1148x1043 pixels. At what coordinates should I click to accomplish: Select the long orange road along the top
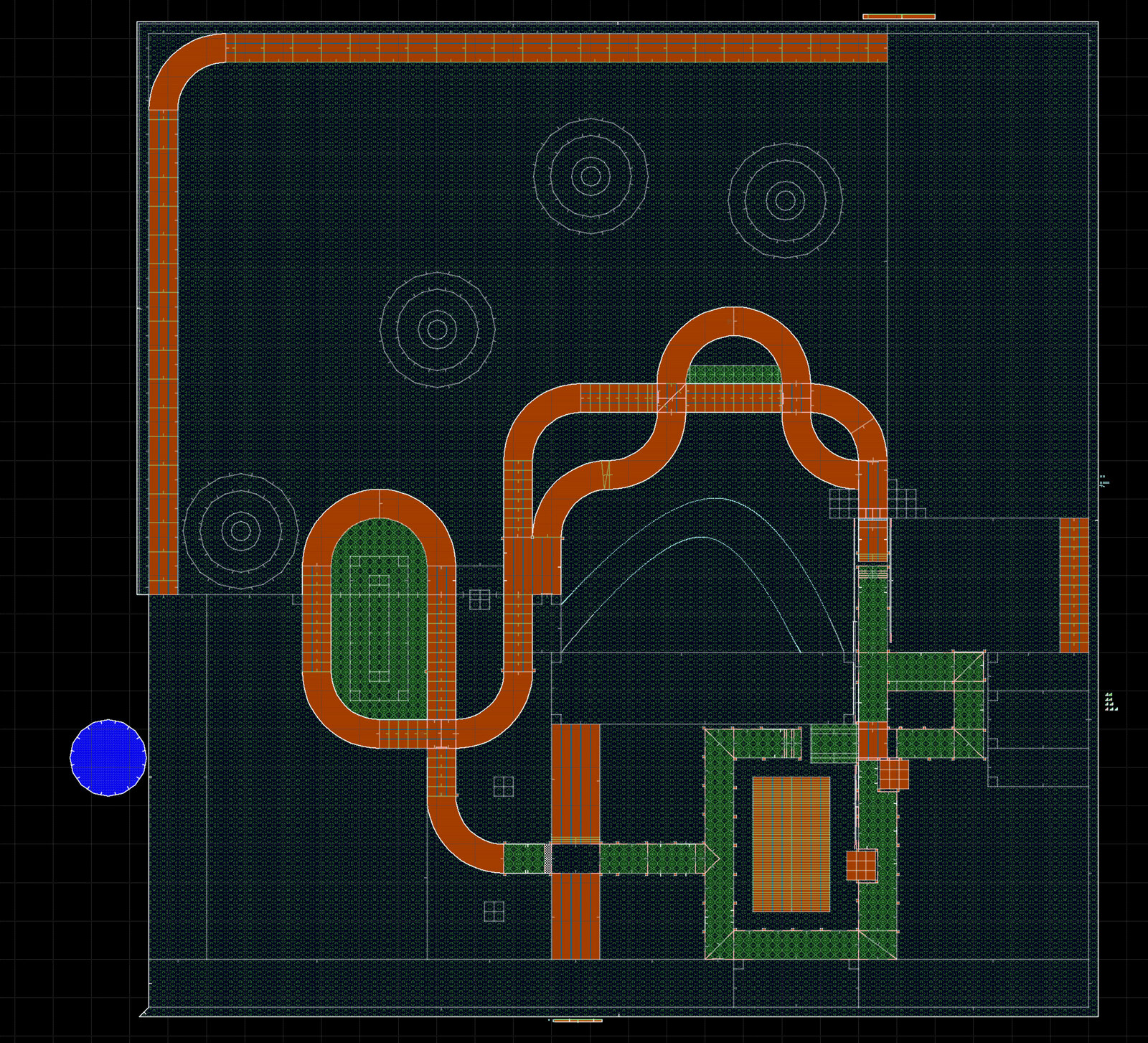(557, 47)
